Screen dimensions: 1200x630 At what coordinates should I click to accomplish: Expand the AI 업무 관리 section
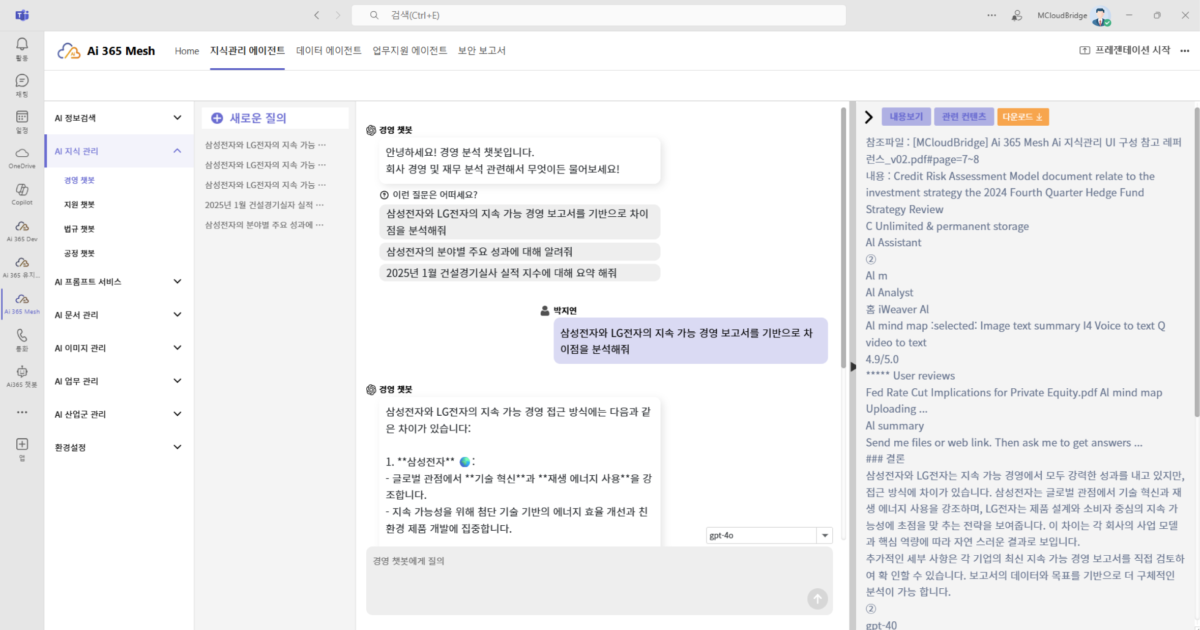tap(177, 381)
